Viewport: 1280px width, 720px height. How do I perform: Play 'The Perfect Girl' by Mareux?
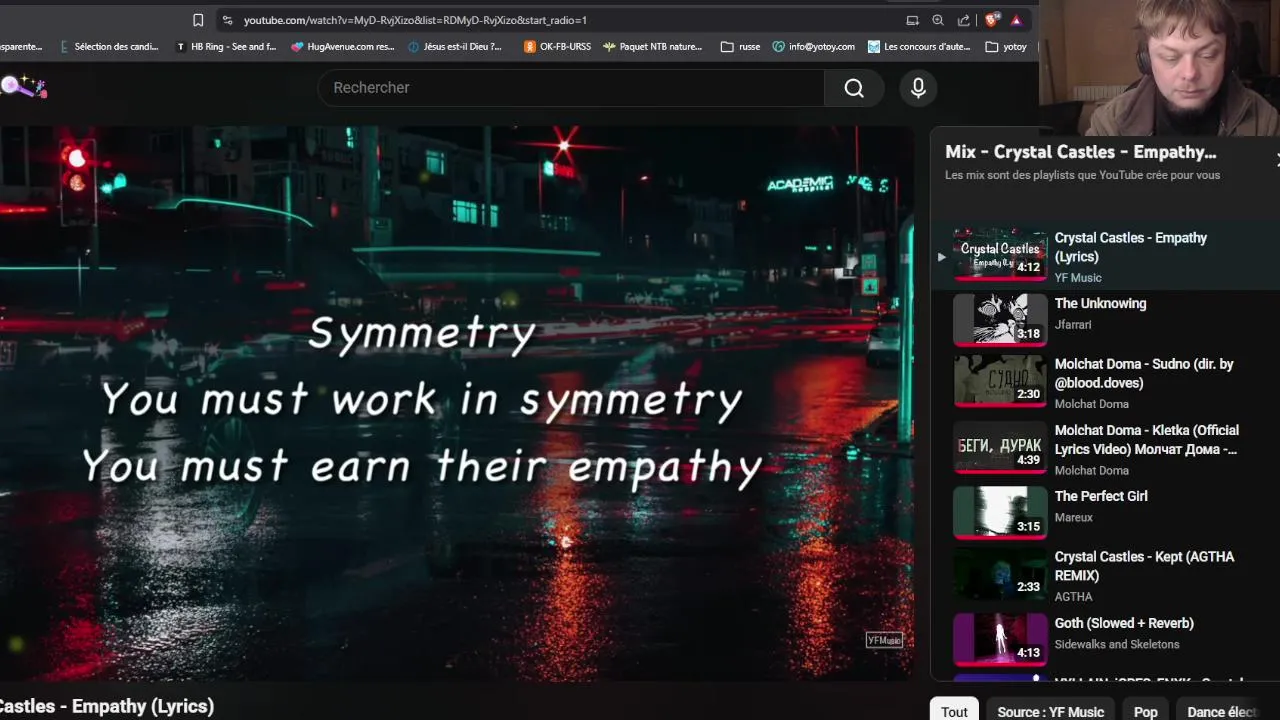1101,496
